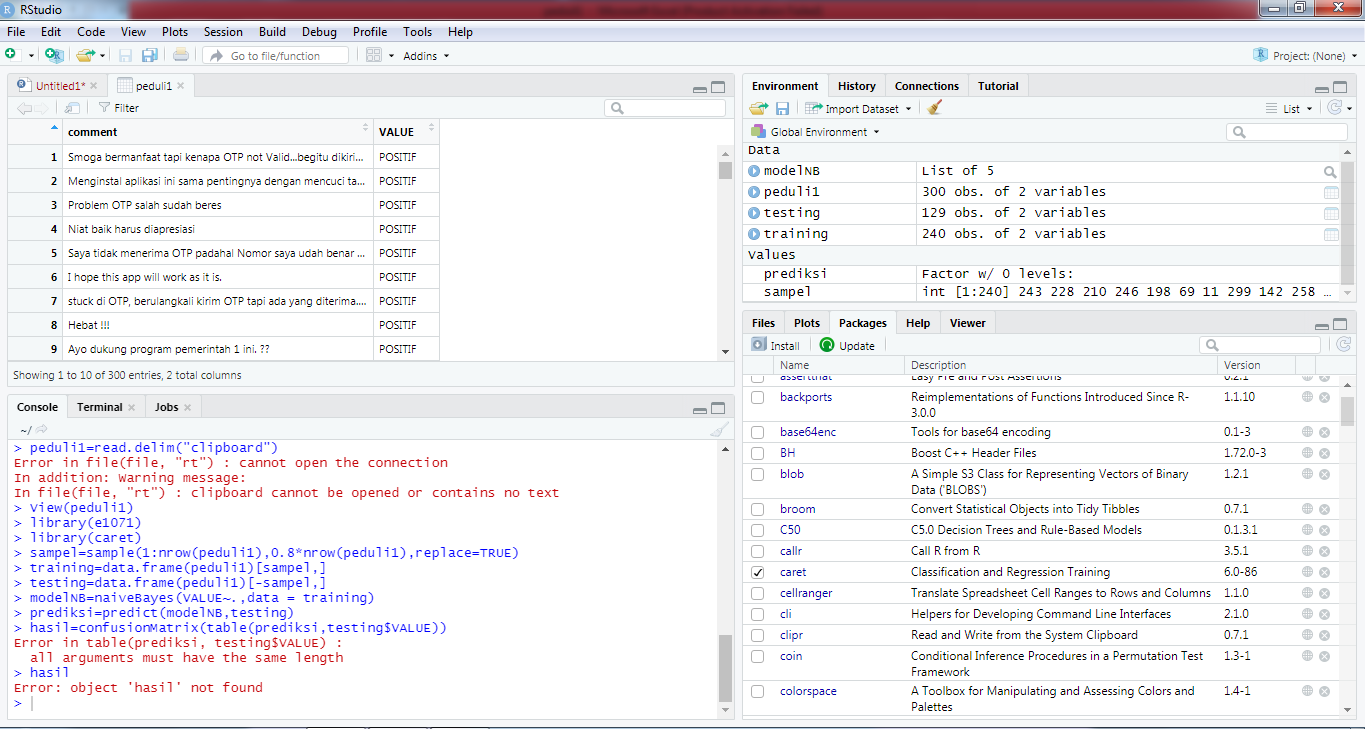Inspect modelNB with magnifier icon
Image resolution: width=1365 pixels, height=729 pixels.
pyautogui.click(x=1330, y=172)
